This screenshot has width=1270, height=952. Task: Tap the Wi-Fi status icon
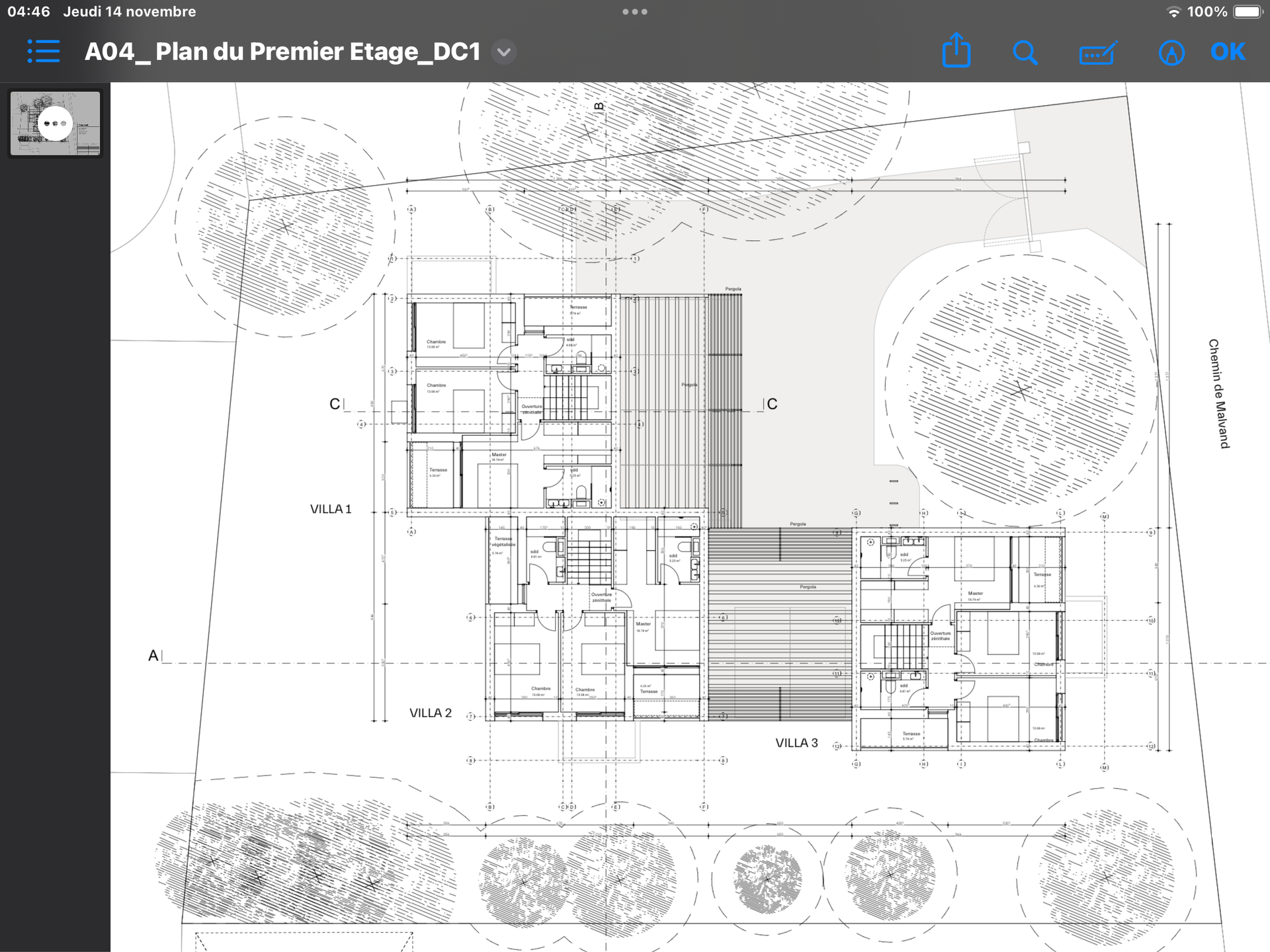tap(1173, 12)
